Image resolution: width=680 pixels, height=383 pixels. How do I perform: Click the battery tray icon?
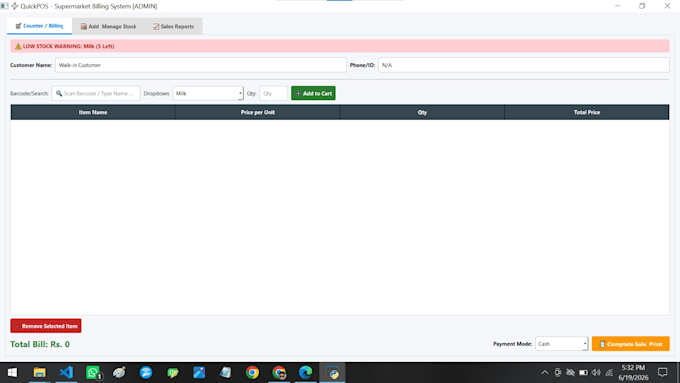tap(583, 373)
